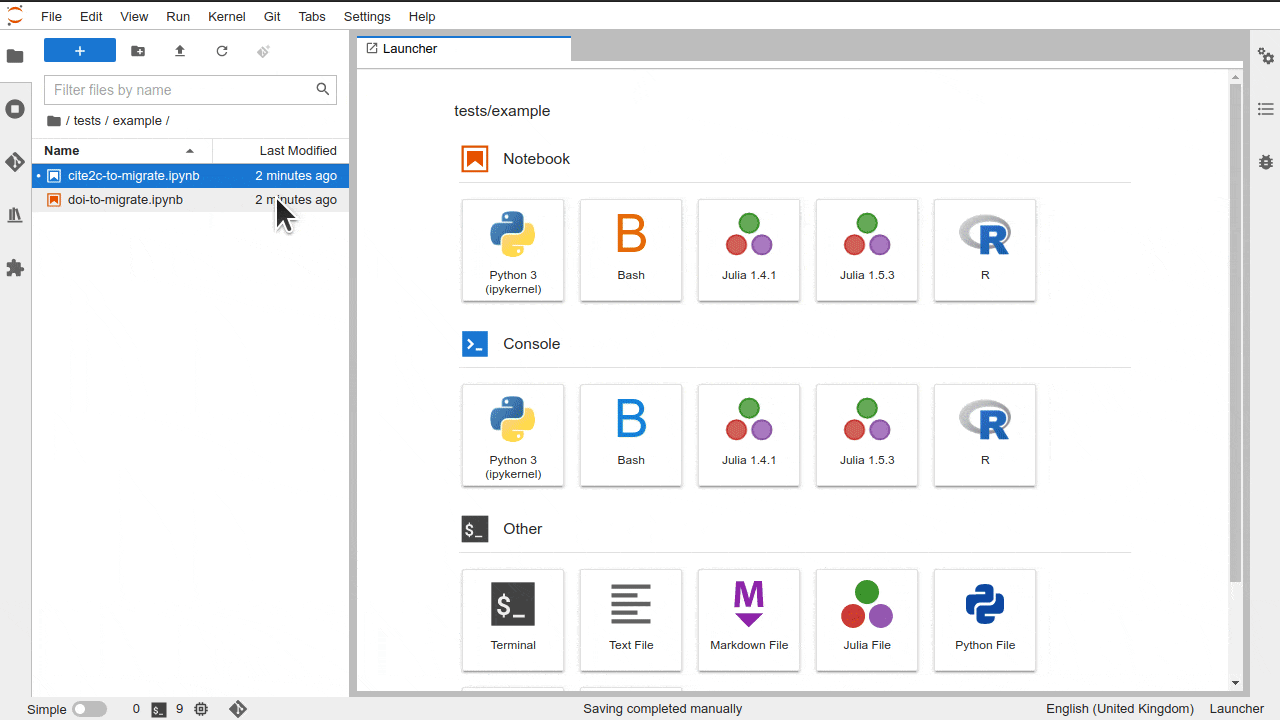The image size is (1280, 720).
Task: Click the blue New Launcher plus button
Action: 80,51
